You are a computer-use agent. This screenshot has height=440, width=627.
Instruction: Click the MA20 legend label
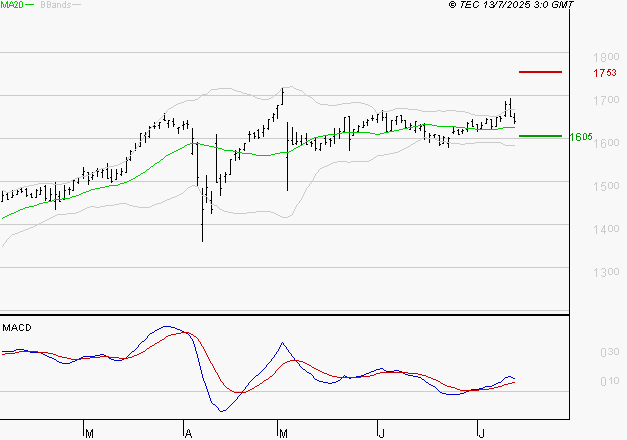tap(11, 6)
